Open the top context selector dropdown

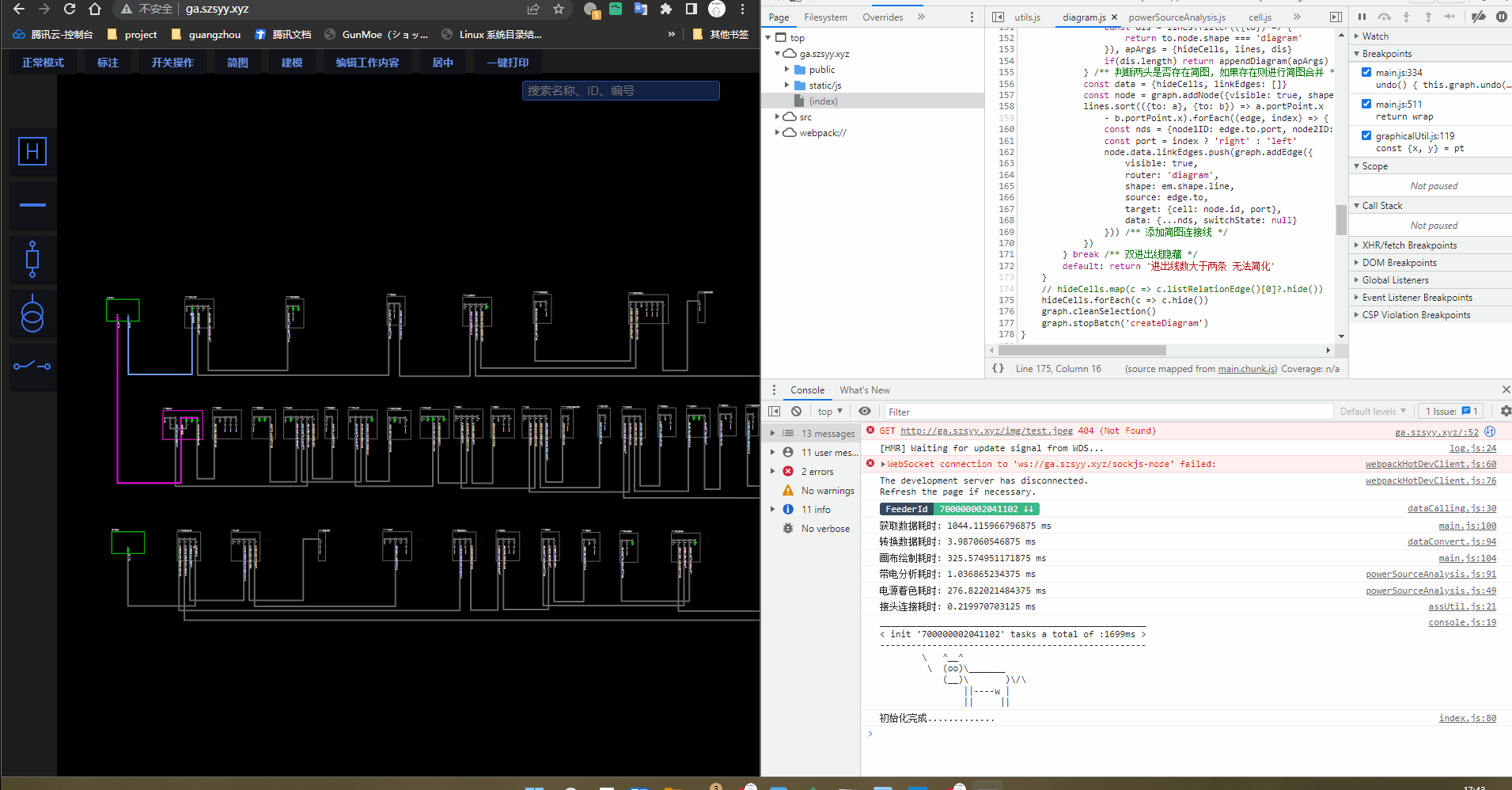[830, 411]
